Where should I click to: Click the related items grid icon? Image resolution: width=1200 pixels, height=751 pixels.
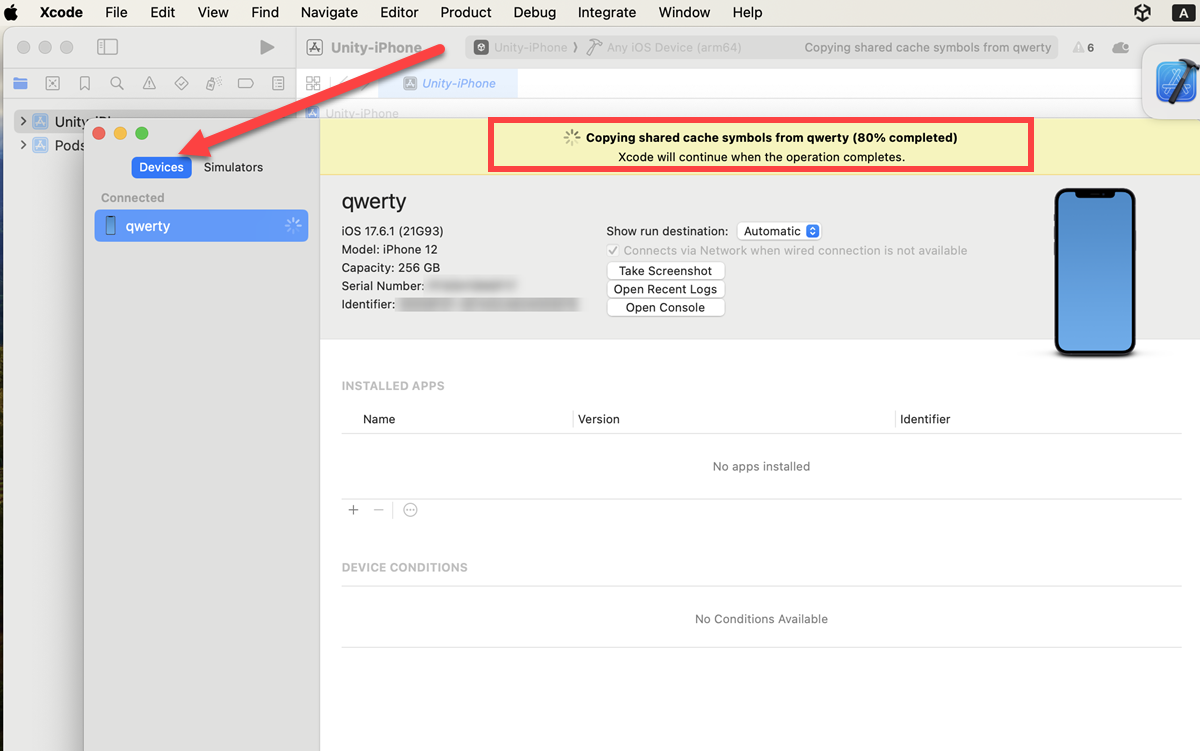pos(313,83)
